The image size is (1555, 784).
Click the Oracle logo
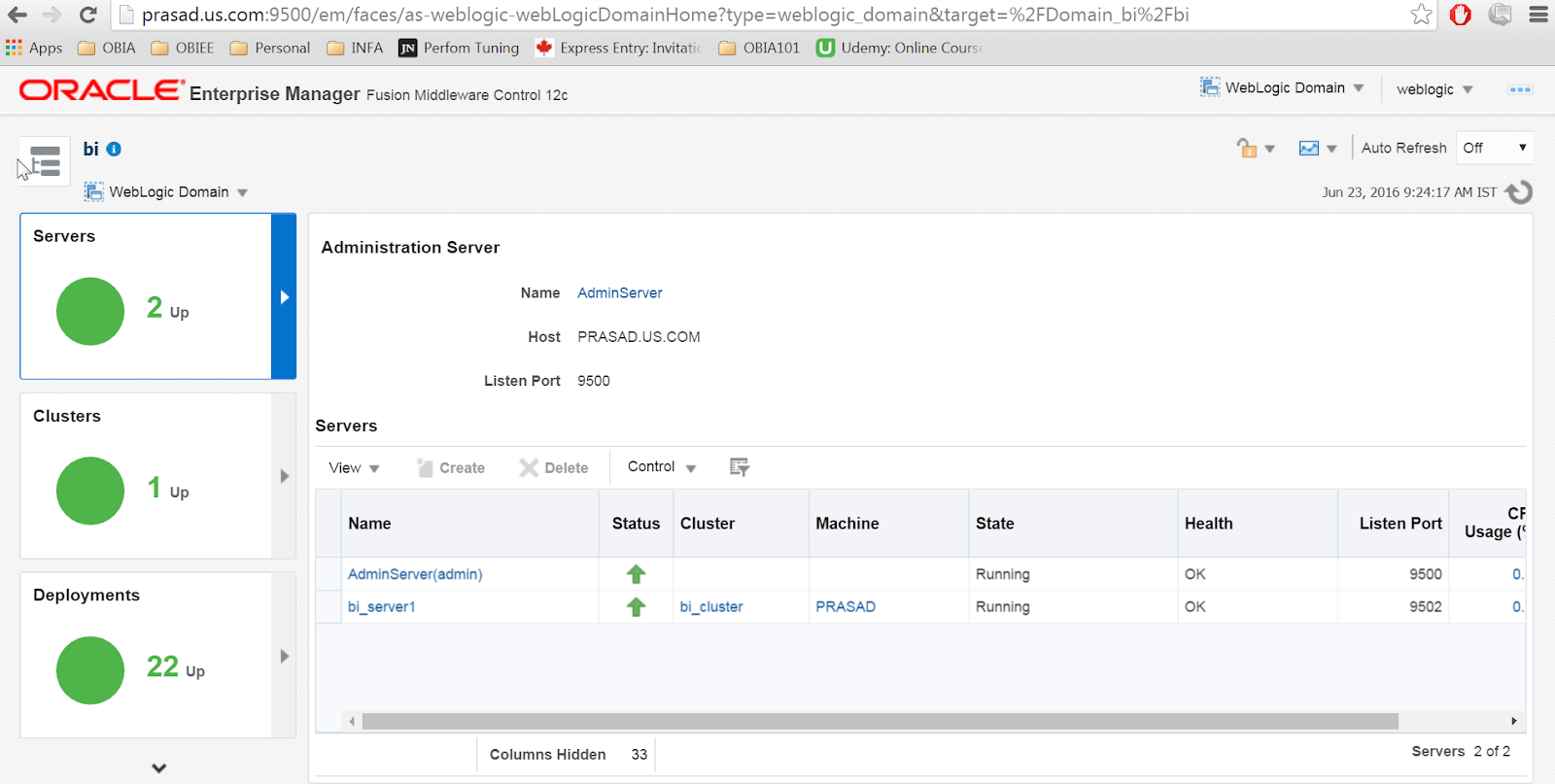[x=101, y=90]
